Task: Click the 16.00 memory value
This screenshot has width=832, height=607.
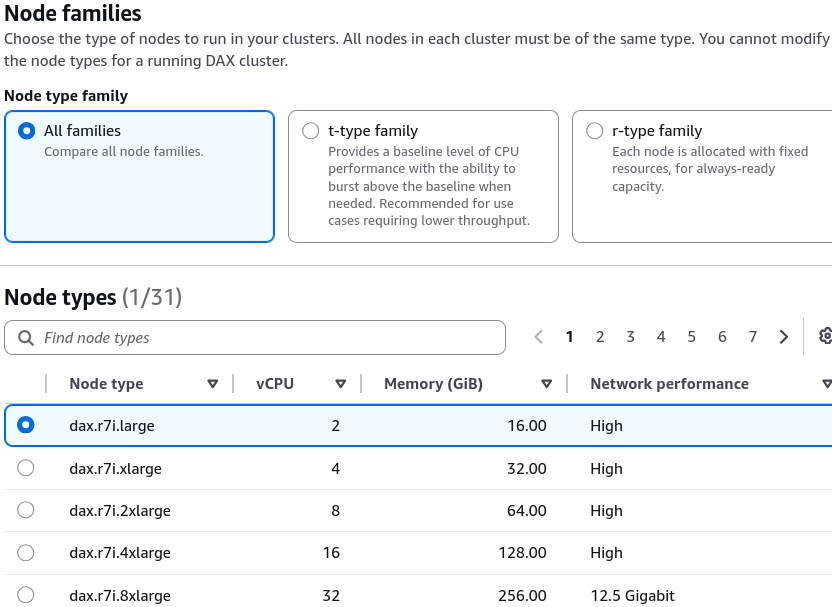Action: tap(527, 426)
